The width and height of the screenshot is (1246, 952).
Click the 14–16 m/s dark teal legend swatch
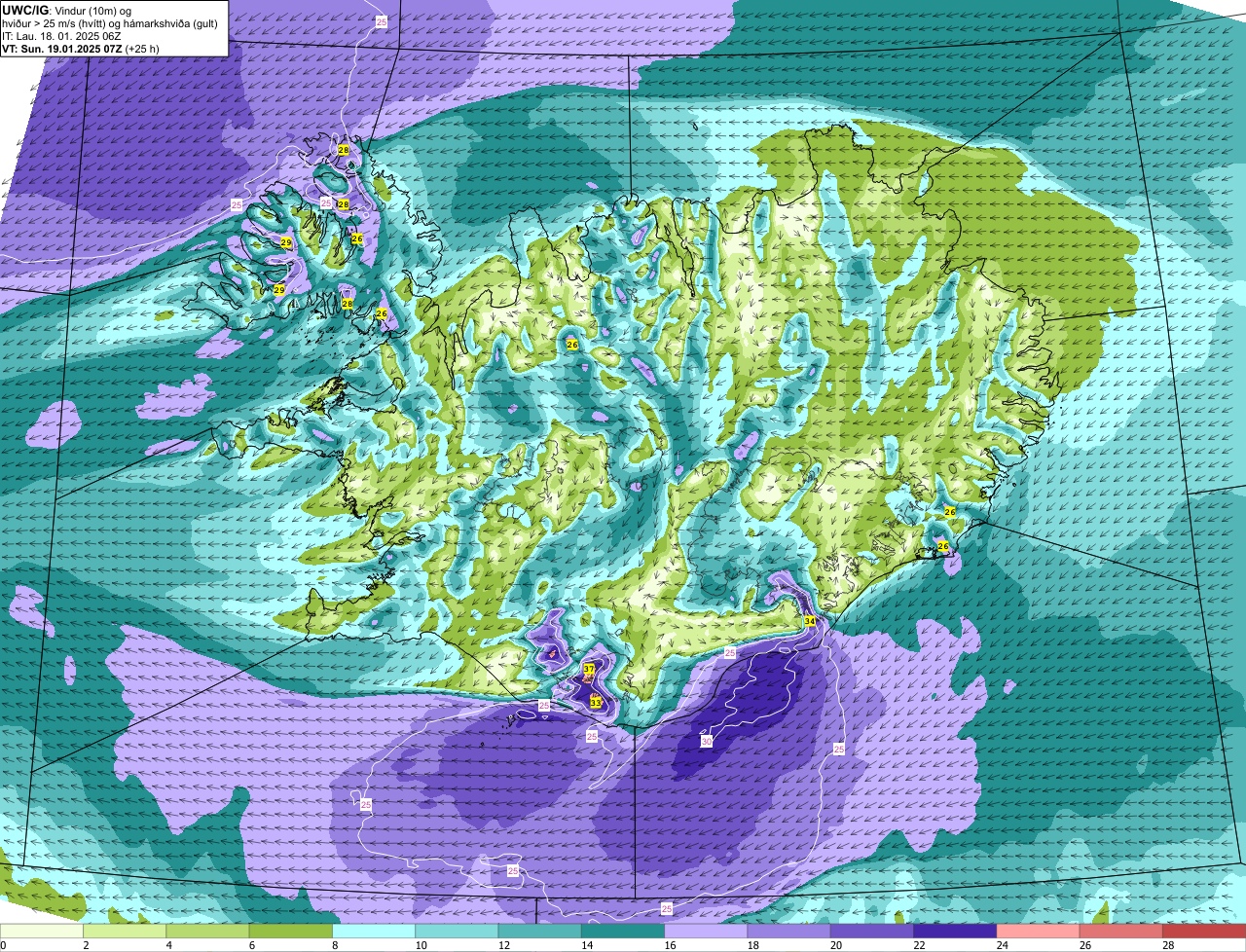(623, 931)
